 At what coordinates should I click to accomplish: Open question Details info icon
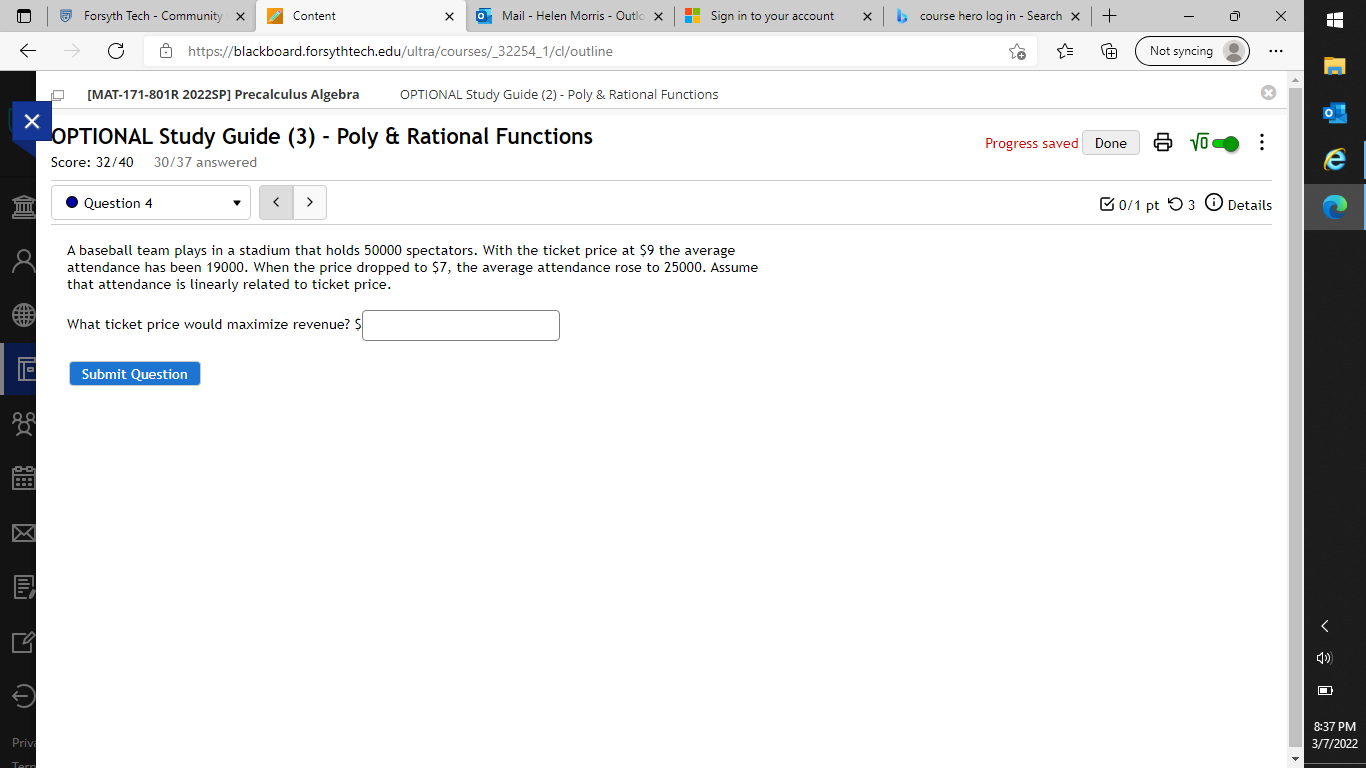[1214, 203]
